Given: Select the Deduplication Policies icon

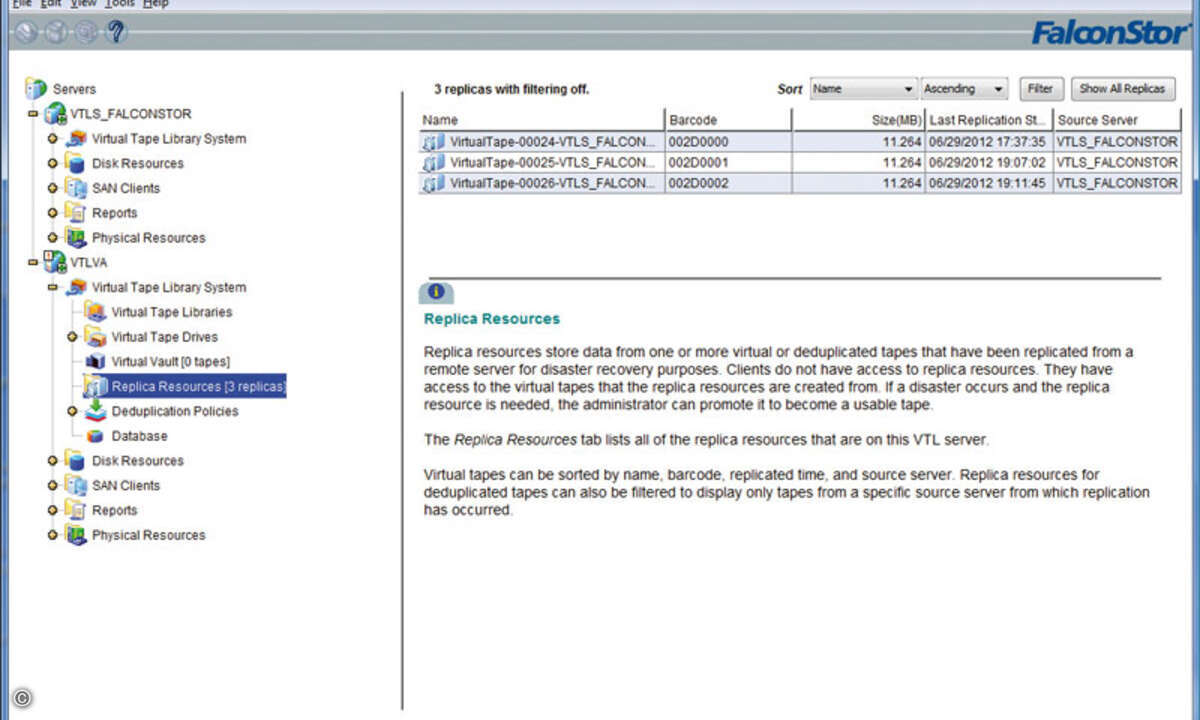Looking at the screenshot, I should point(95,411).
